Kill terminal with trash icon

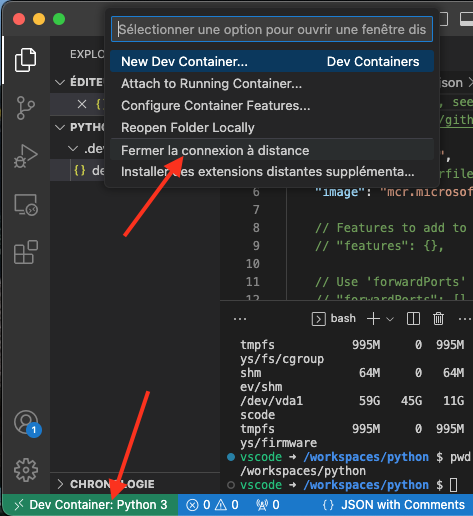click(438, 319)
